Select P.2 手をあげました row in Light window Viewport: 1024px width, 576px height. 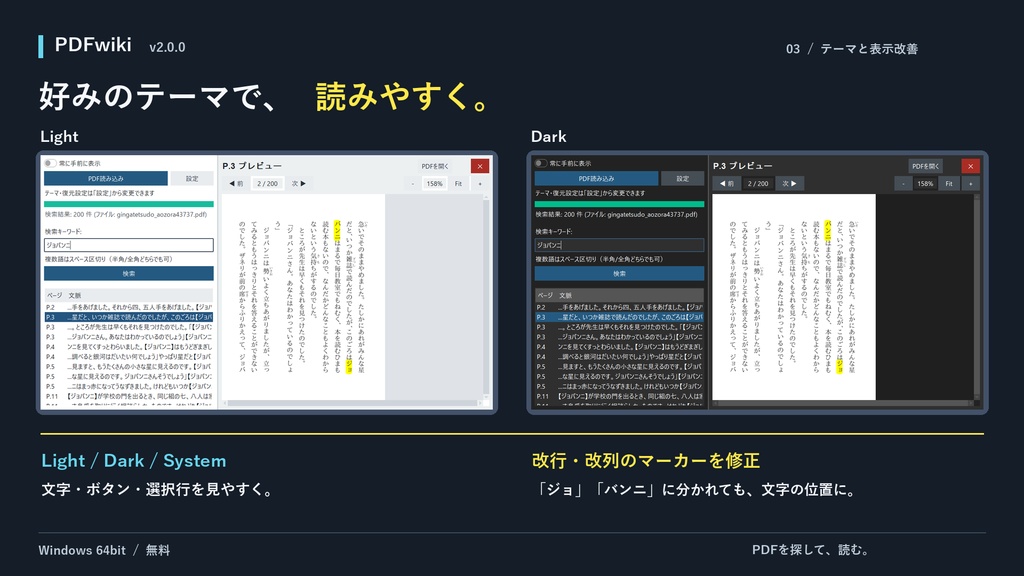pos(129,307)
